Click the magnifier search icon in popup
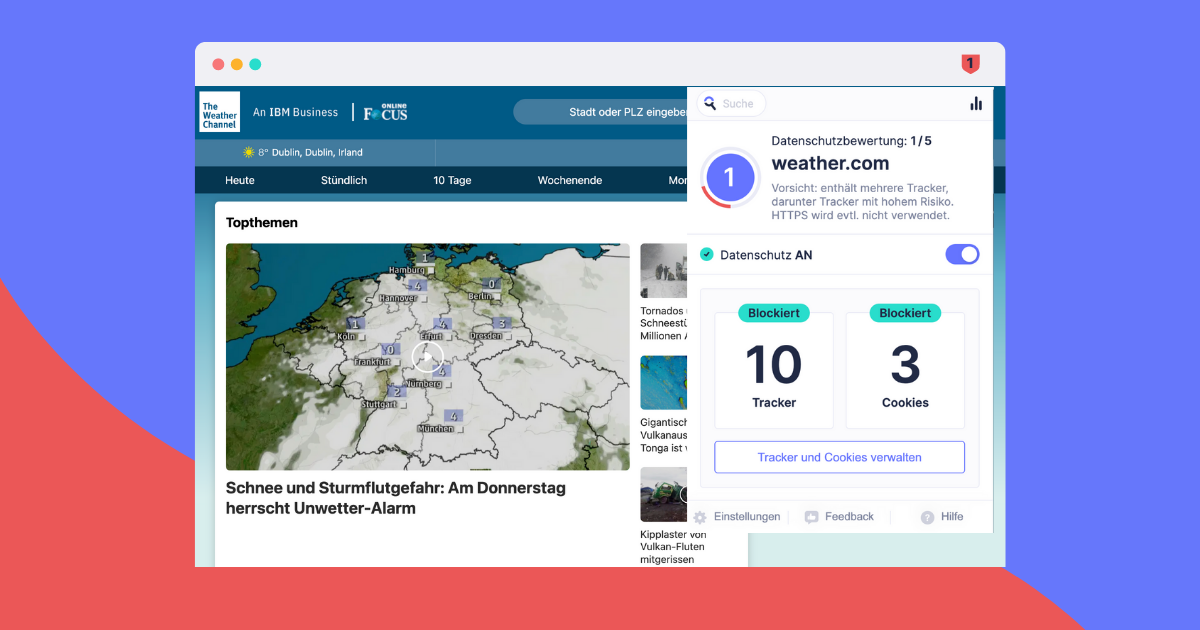 tap(710, 103)
